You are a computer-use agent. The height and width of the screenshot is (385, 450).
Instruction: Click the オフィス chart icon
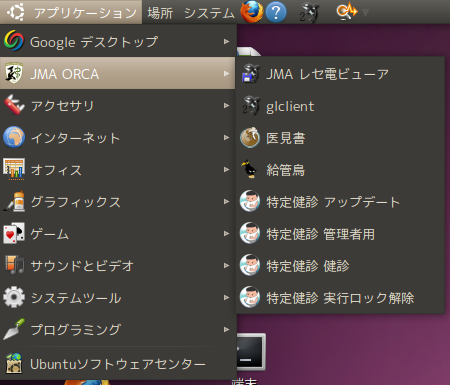tap(14, 169)
